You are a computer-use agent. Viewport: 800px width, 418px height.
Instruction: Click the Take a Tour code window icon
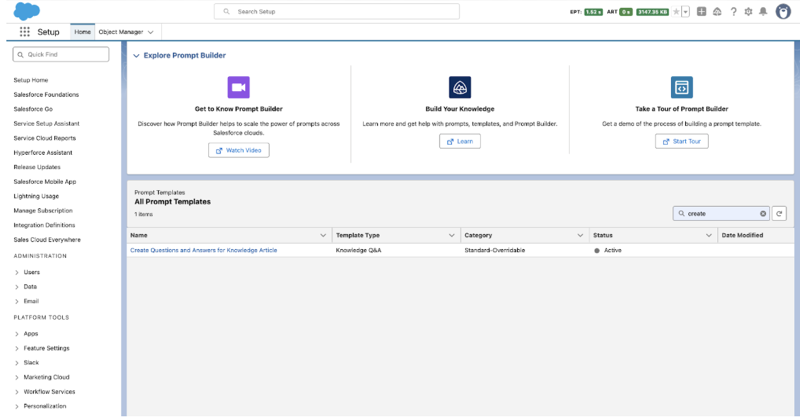[682, 87]
